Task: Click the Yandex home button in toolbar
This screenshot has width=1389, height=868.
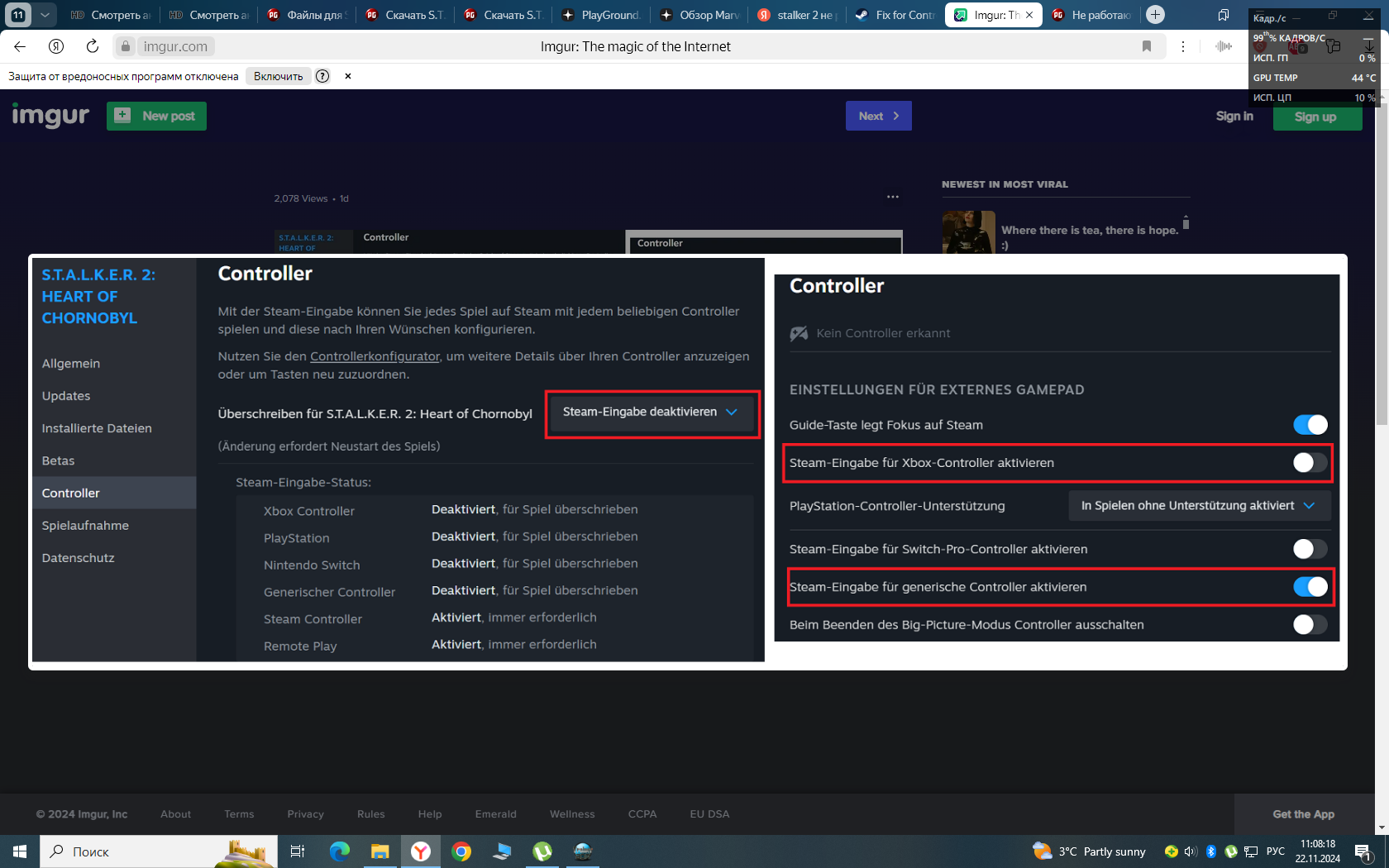Action: click(56, 46)
